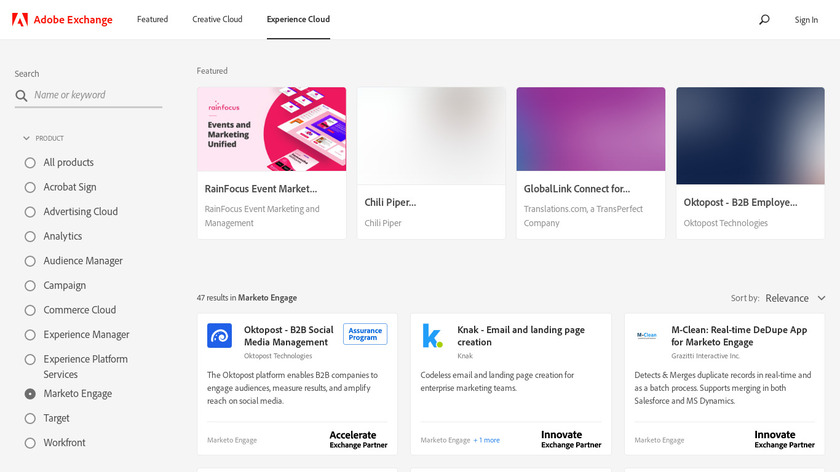Viewport: 840px width, 472px height.
Task: Open the Chili Piper featured card image
Action: pos(431,136)
